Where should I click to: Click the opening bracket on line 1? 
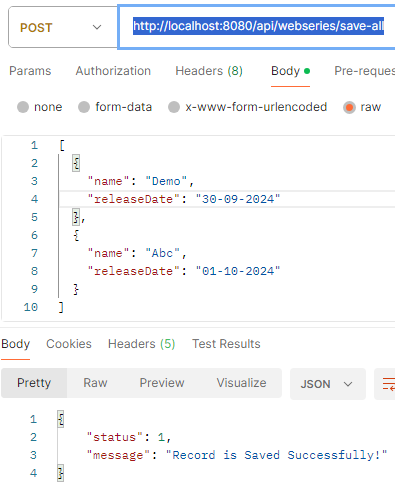(x=62, y=145)
